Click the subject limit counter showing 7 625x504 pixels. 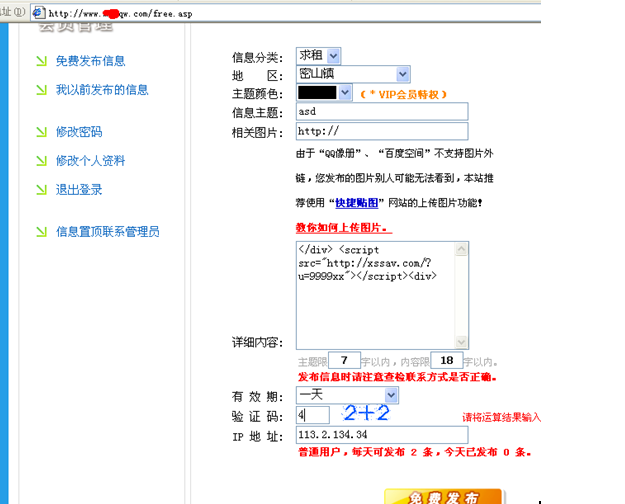click(x=344, y=360)
